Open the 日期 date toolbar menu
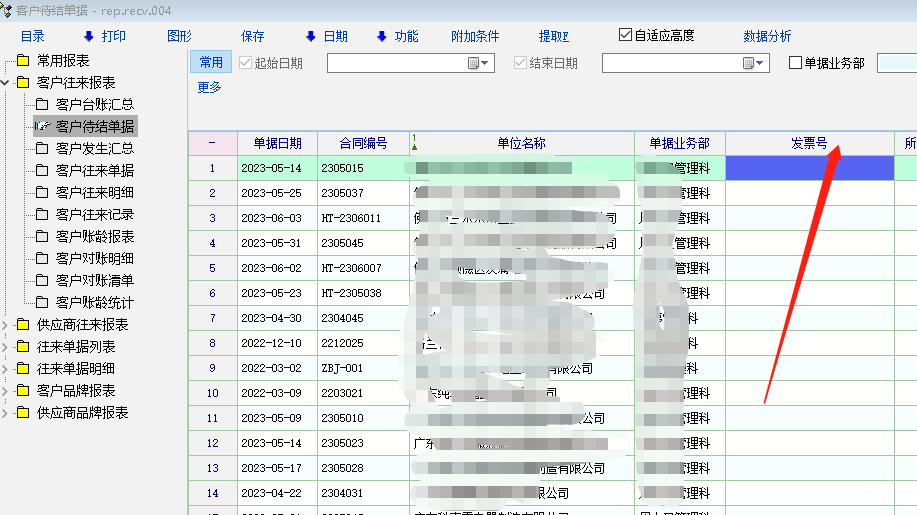 point(327,36)
